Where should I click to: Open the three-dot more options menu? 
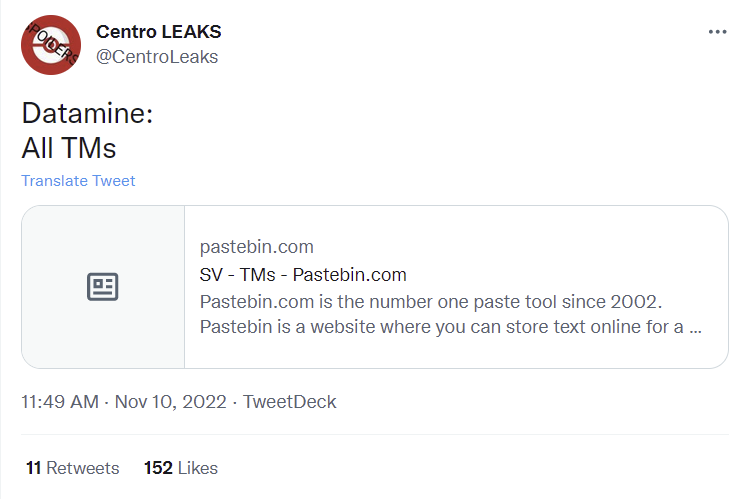pyautogui.click(x=717, y=32)
